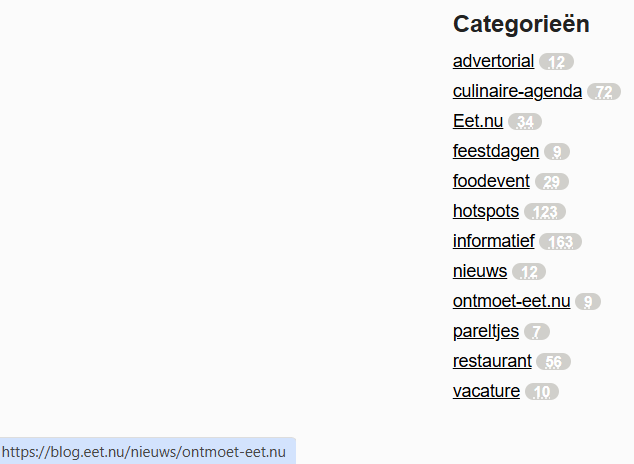Open the nieuws category

tap(480, 271)
